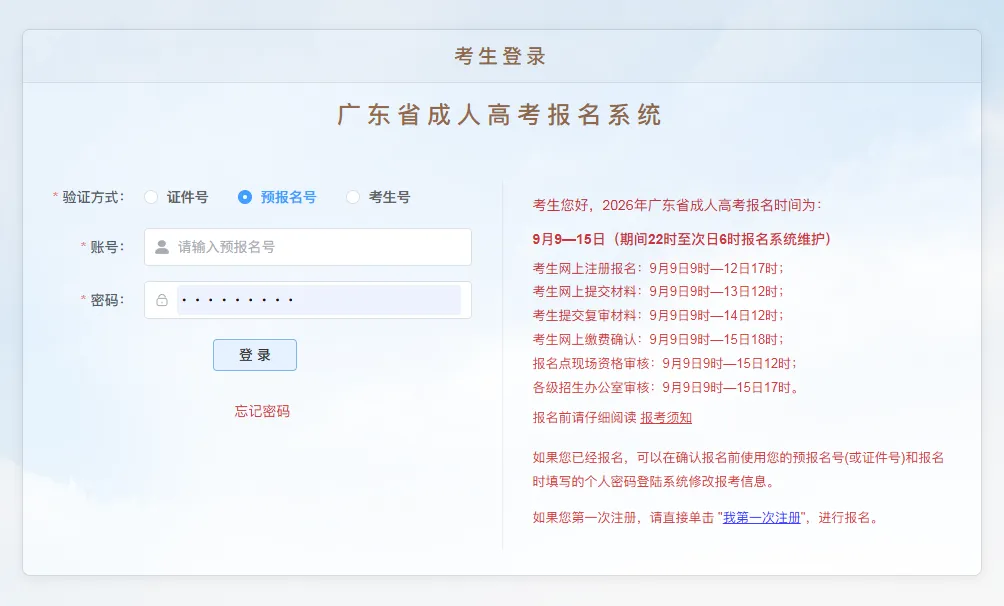Screen dimensions: 1004x606
Task: Select the 预报名号 radio button
Action: click(245, 197)
